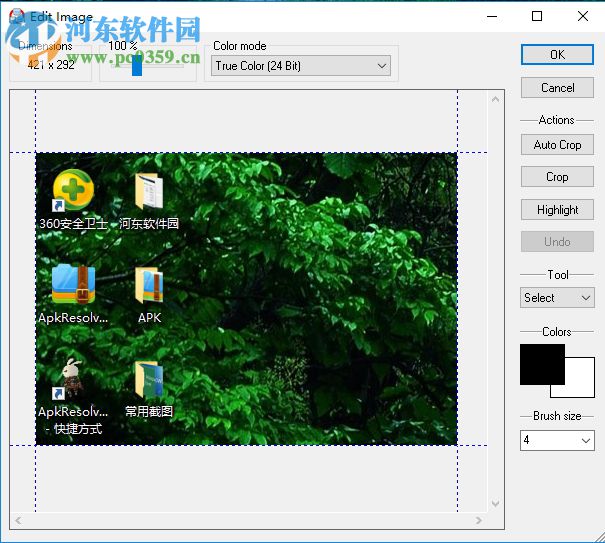The height and width of the screenshot is (543, 605).
Task: Click the blue zoom slider handle
Action: 137,66
